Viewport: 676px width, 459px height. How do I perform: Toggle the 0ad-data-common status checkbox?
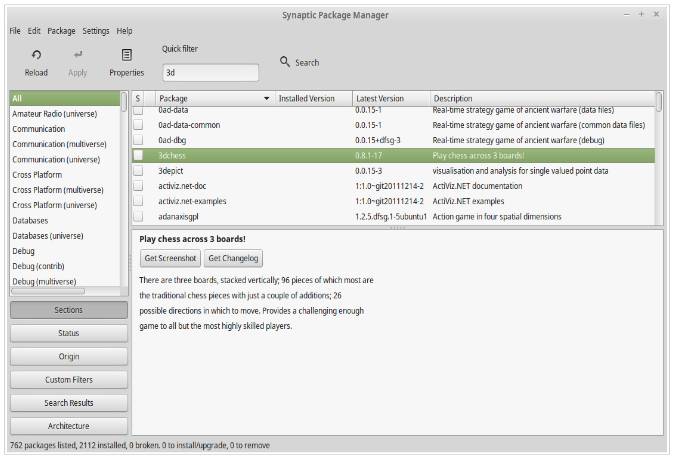click(139, 125)
